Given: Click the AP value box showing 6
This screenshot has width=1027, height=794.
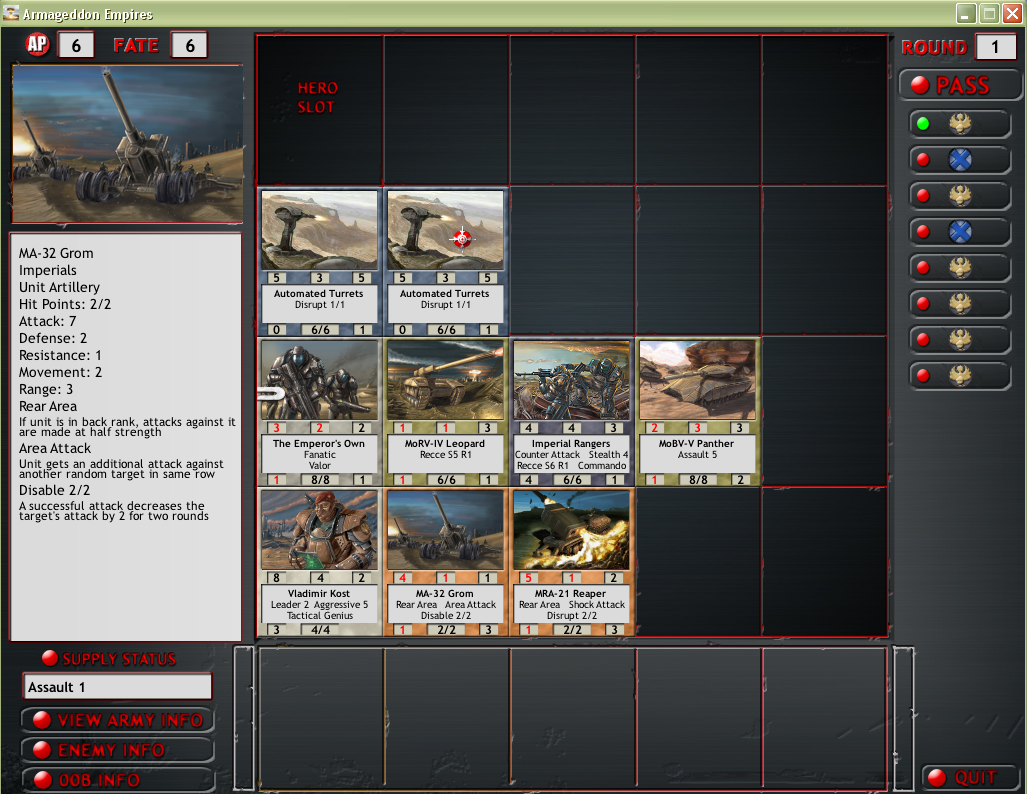Looking at the screenshot, I should click(x=76, y=45).
